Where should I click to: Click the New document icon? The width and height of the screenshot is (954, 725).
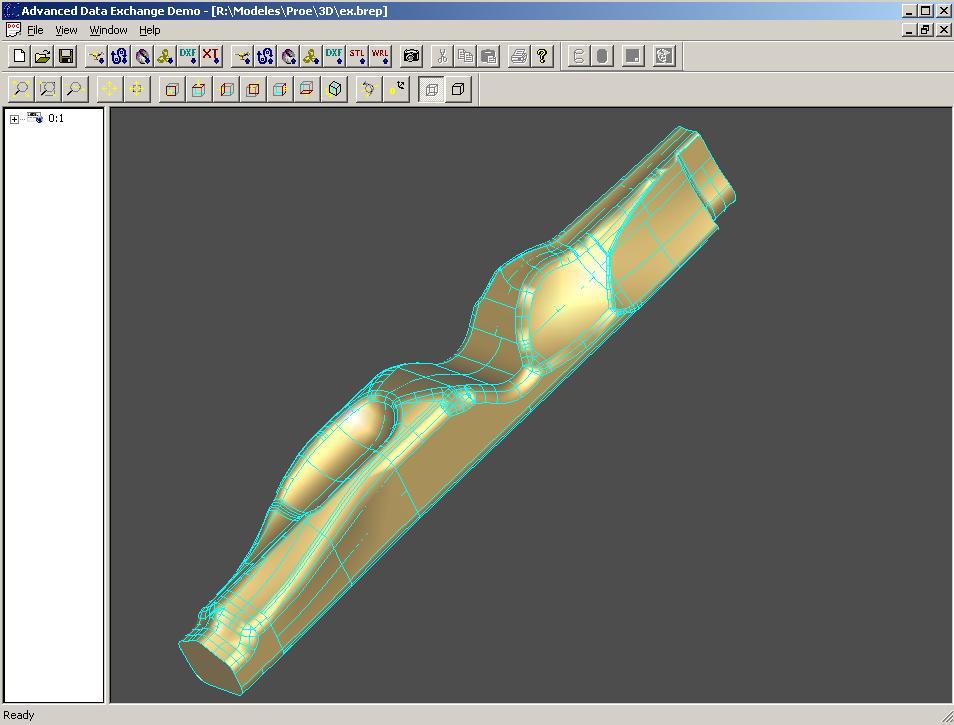pyautogui.click(x=19, y=56)
